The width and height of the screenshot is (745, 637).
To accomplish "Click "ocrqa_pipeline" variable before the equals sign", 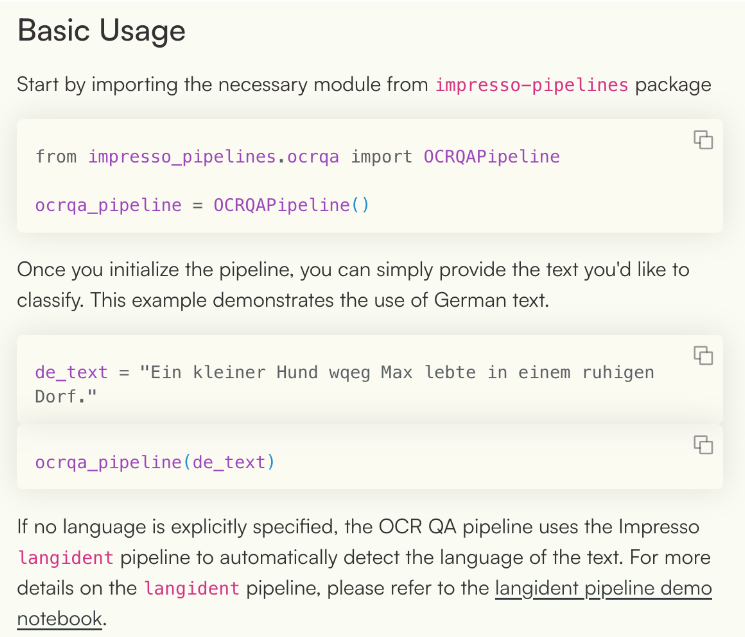I will pyautogui.click(x=108, y=205).
